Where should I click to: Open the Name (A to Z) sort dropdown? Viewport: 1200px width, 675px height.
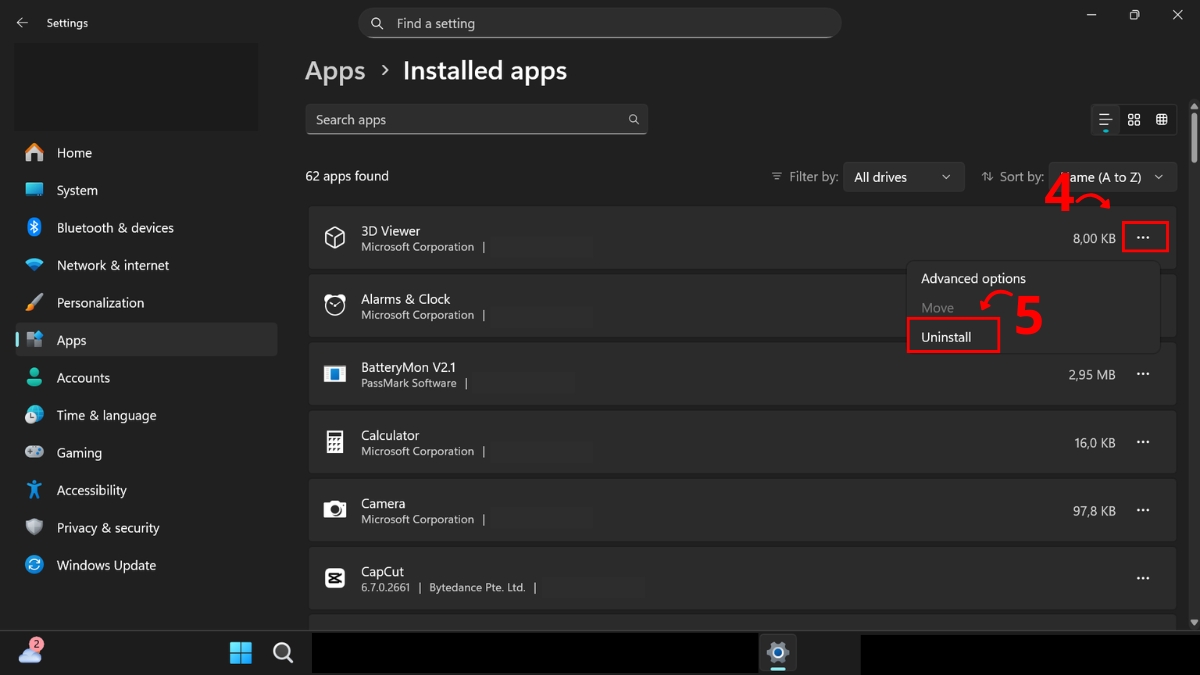pyautogui.click(x=1112, y=176)
